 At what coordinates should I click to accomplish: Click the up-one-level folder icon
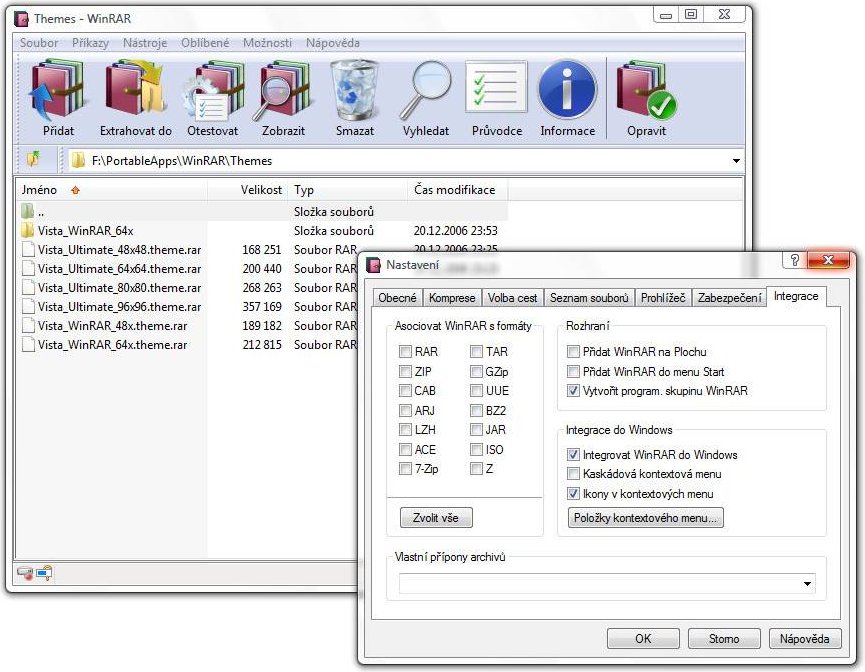[x=33, y=160]
